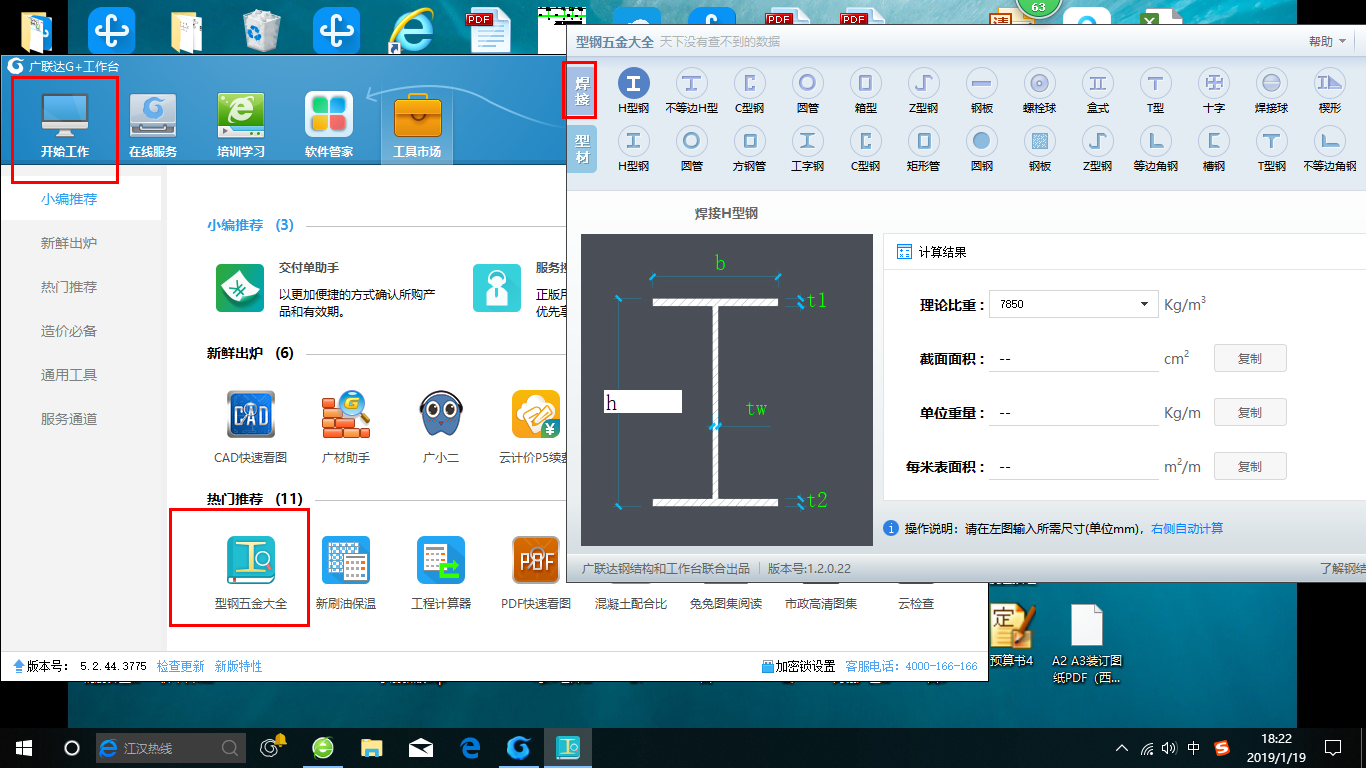Viewport: 1366px width, 768px height.
Task: Select welded C型钢 in the 焊接 row
Action: (x=749, y=91)
